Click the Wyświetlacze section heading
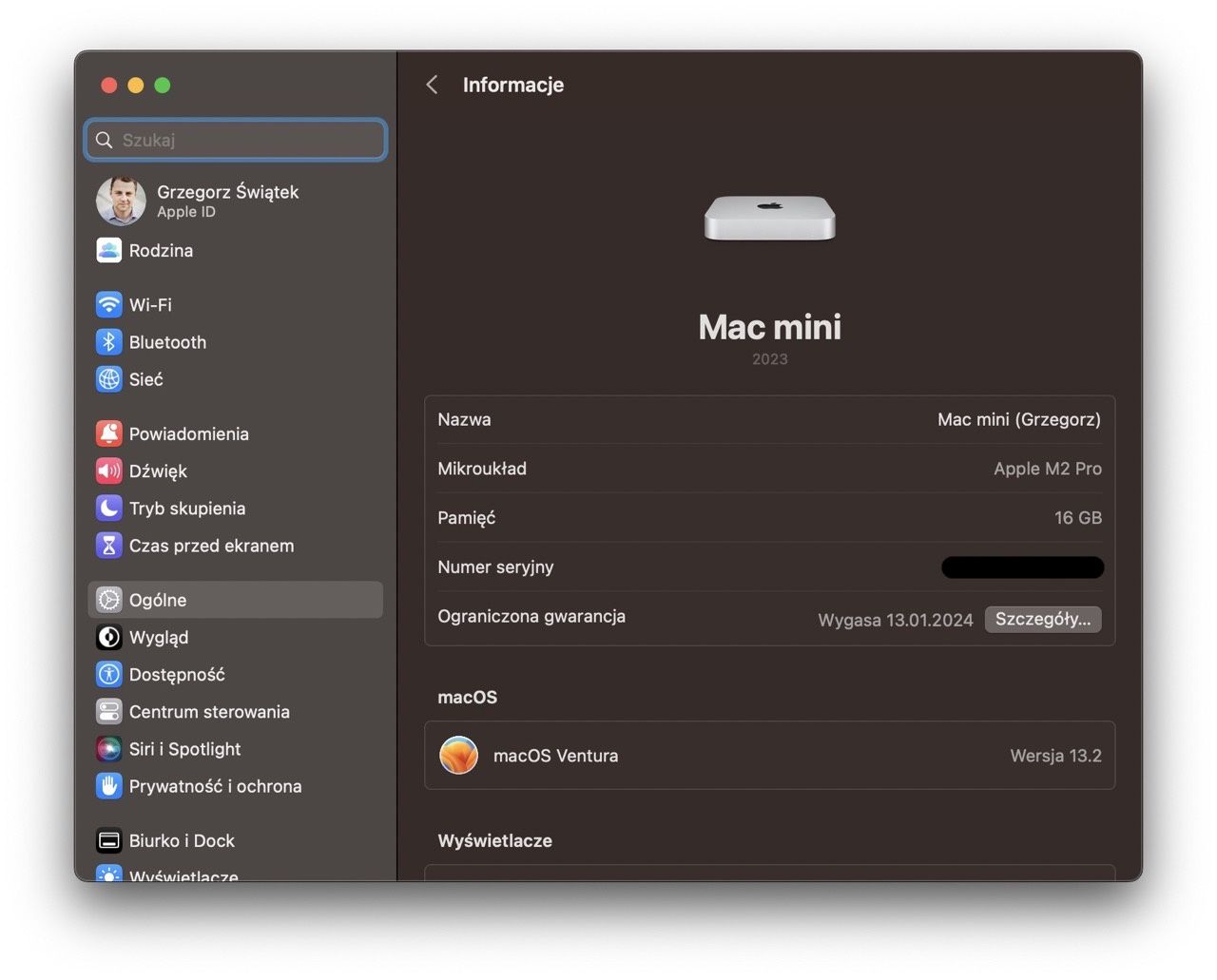Viewport: 1217px width, 980px height. [494, 840]
